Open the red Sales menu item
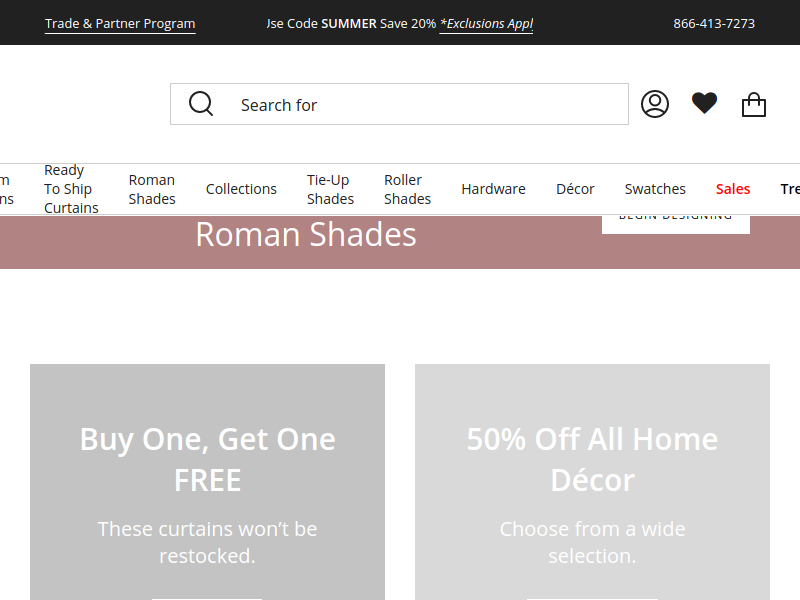This screenshot has height=600, width=800. coord(733,189)
